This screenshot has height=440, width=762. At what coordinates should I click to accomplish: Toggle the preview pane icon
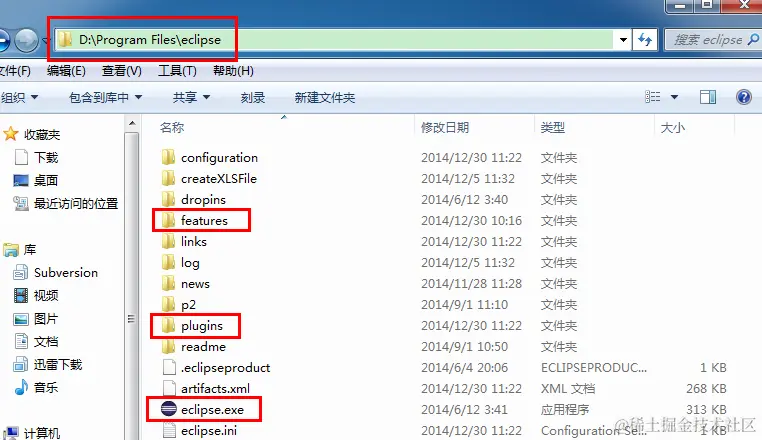tap(708, 97)
